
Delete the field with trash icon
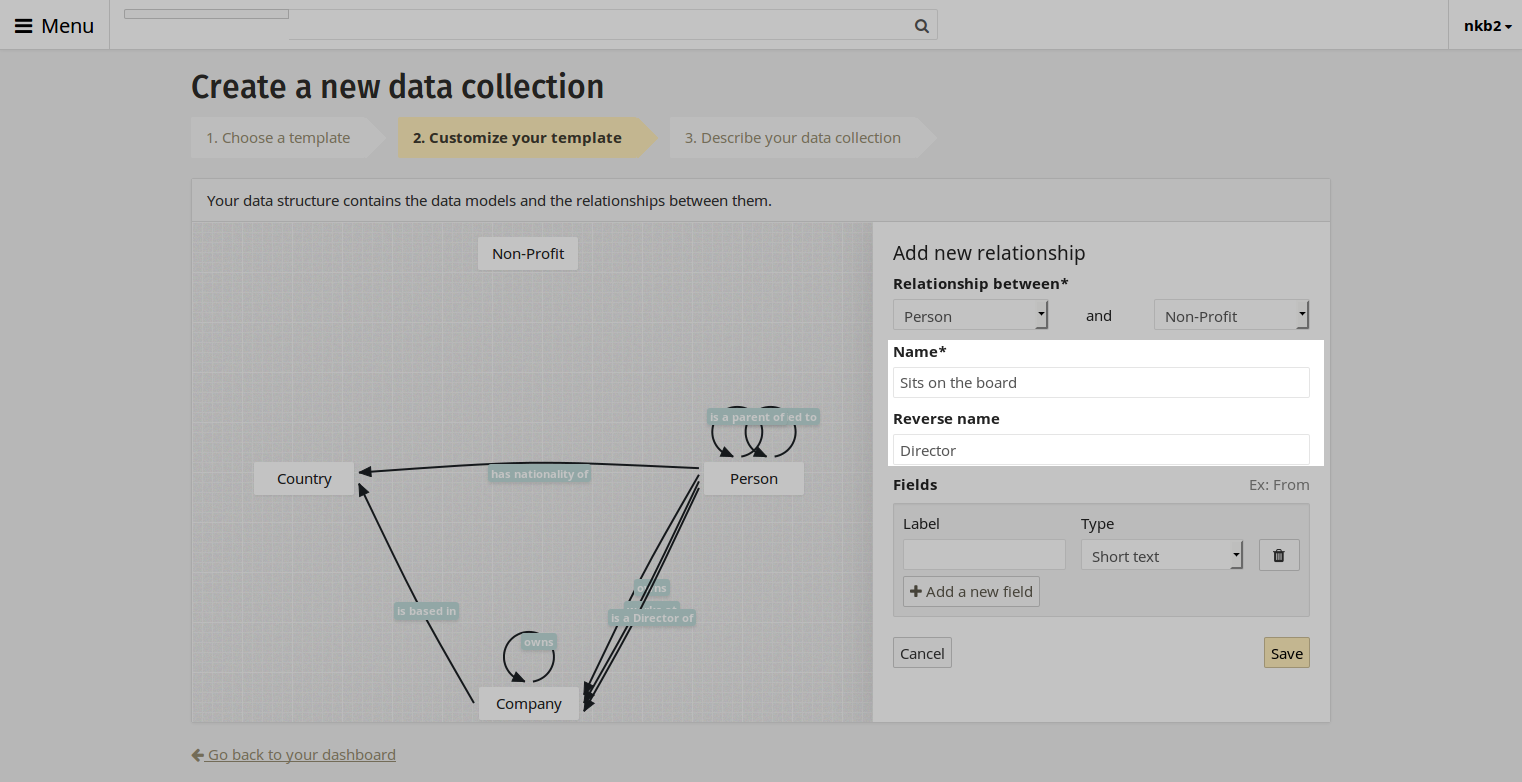(1279, 555)
